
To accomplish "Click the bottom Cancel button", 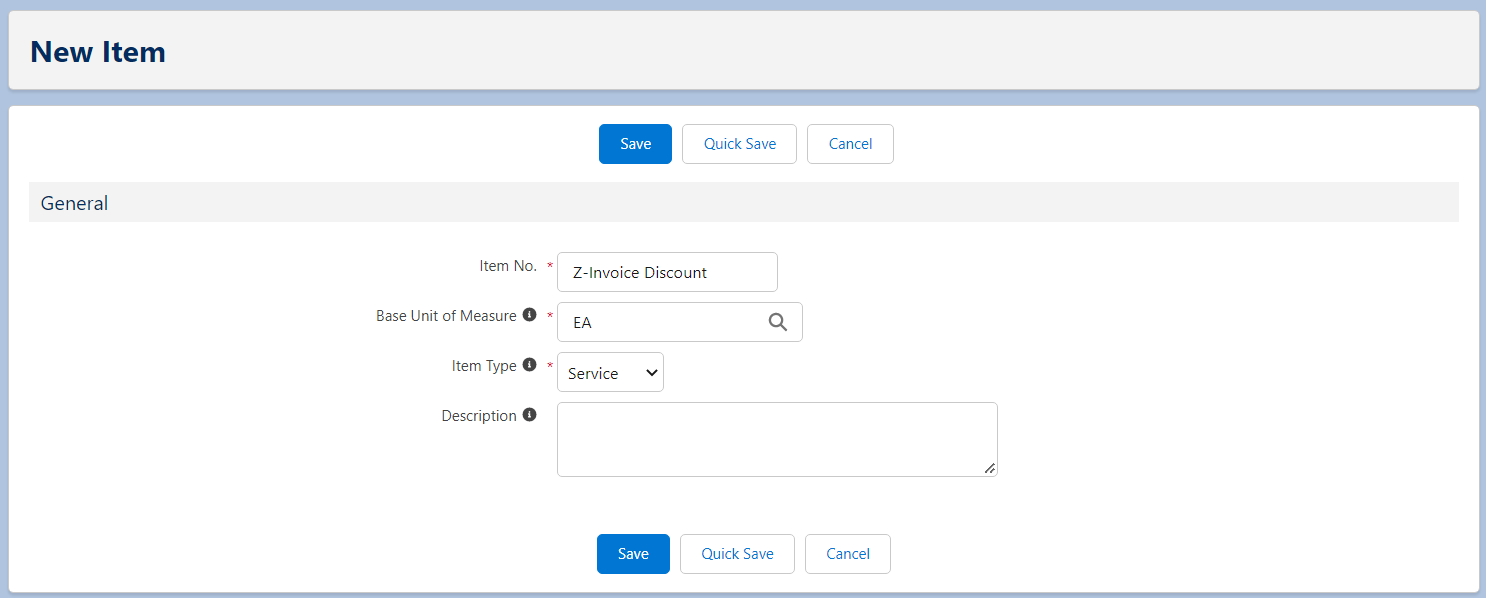I will [x=848, y=554].
